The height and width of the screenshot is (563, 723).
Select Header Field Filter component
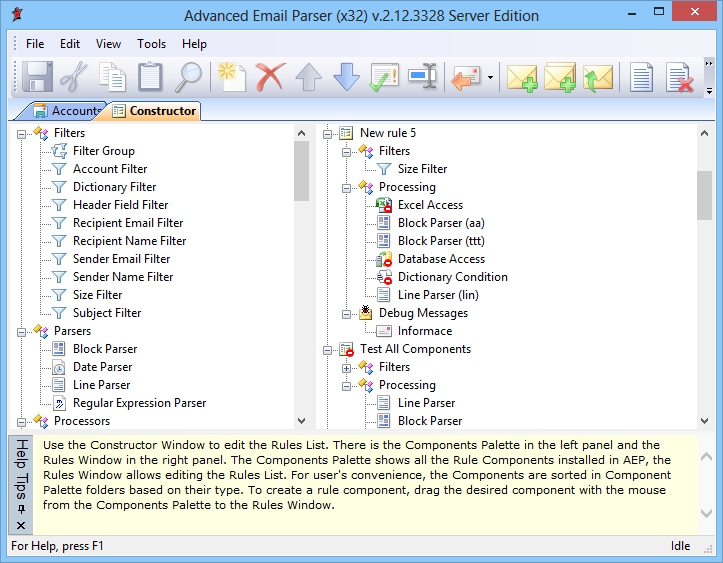pos(120,205)
